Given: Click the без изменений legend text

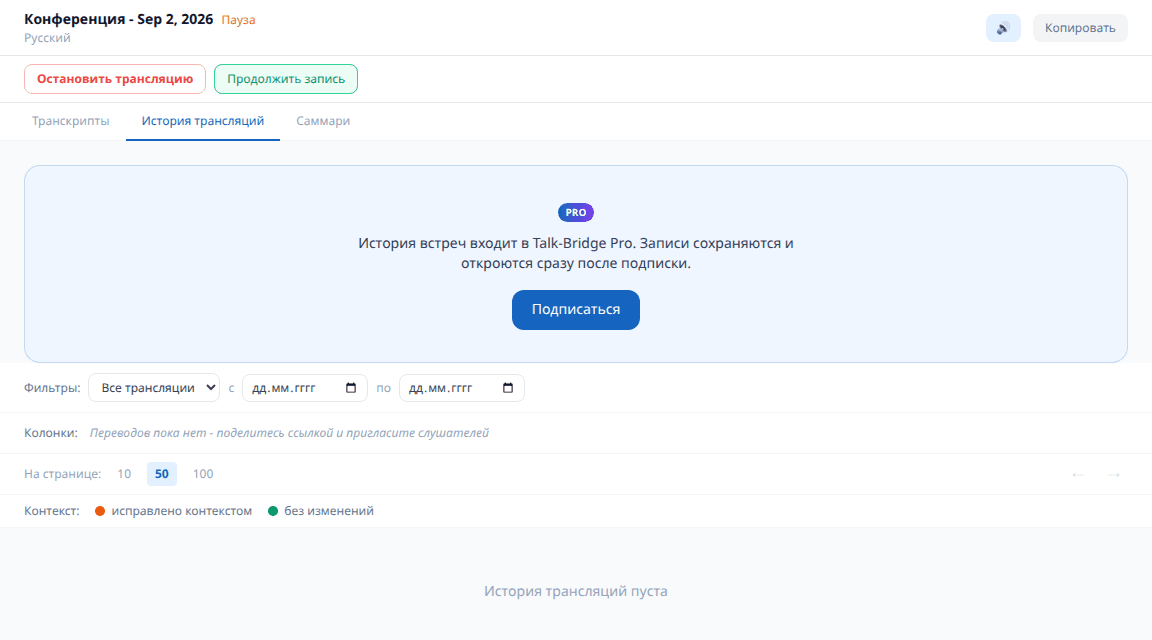Looking at the screenshot, I should [x=329, y=511].
